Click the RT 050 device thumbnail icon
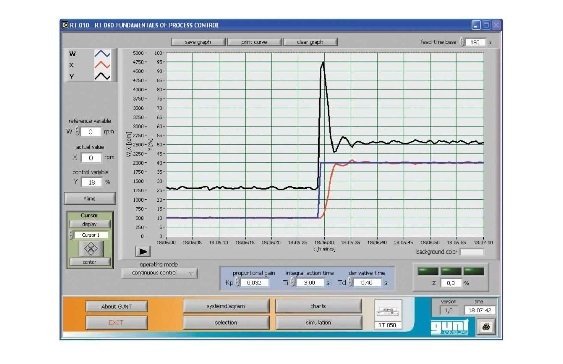563x364 pixels. pos(388,311)
